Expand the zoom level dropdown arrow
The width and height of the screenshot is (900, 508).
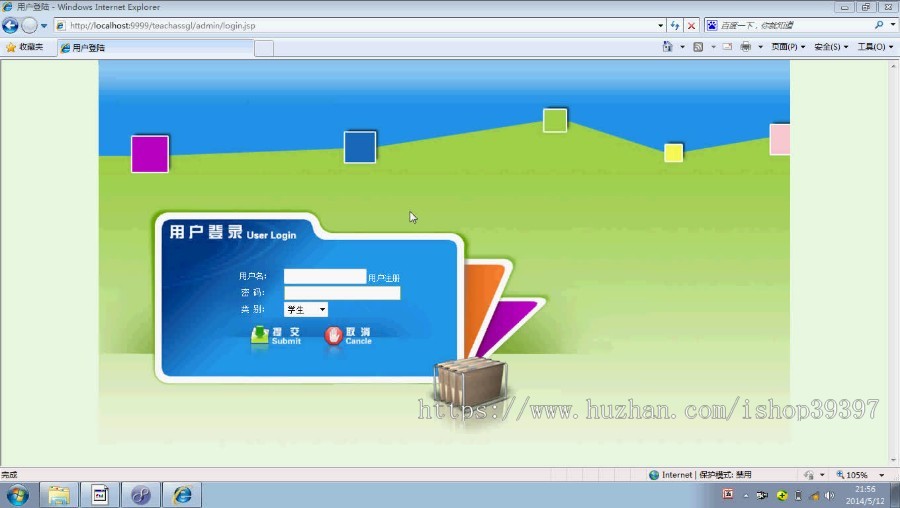click(x=882, y=475)
